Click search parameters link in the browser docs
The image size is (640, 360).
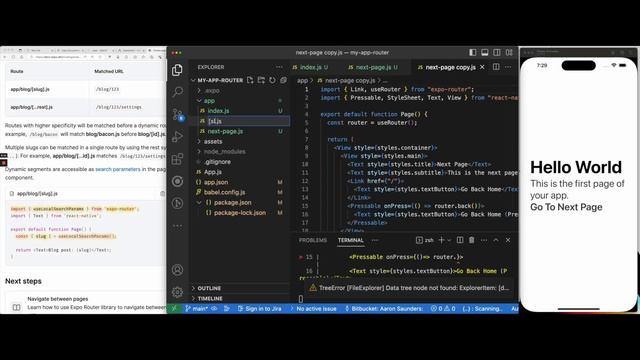(x=118, y=169)
